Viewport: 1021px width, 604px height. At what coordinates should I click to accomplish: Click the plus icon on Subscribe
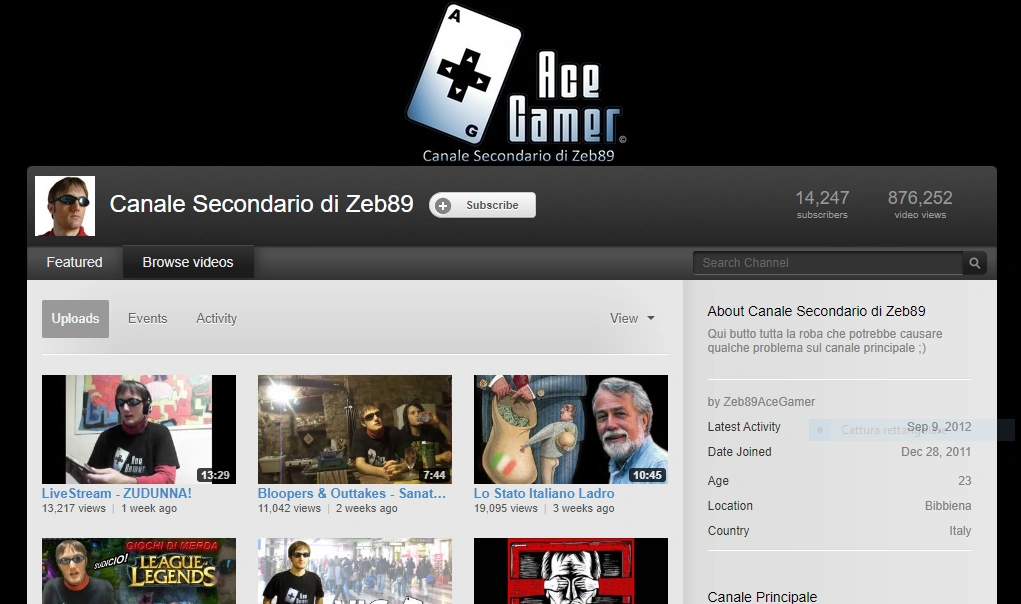coord(443,206)
